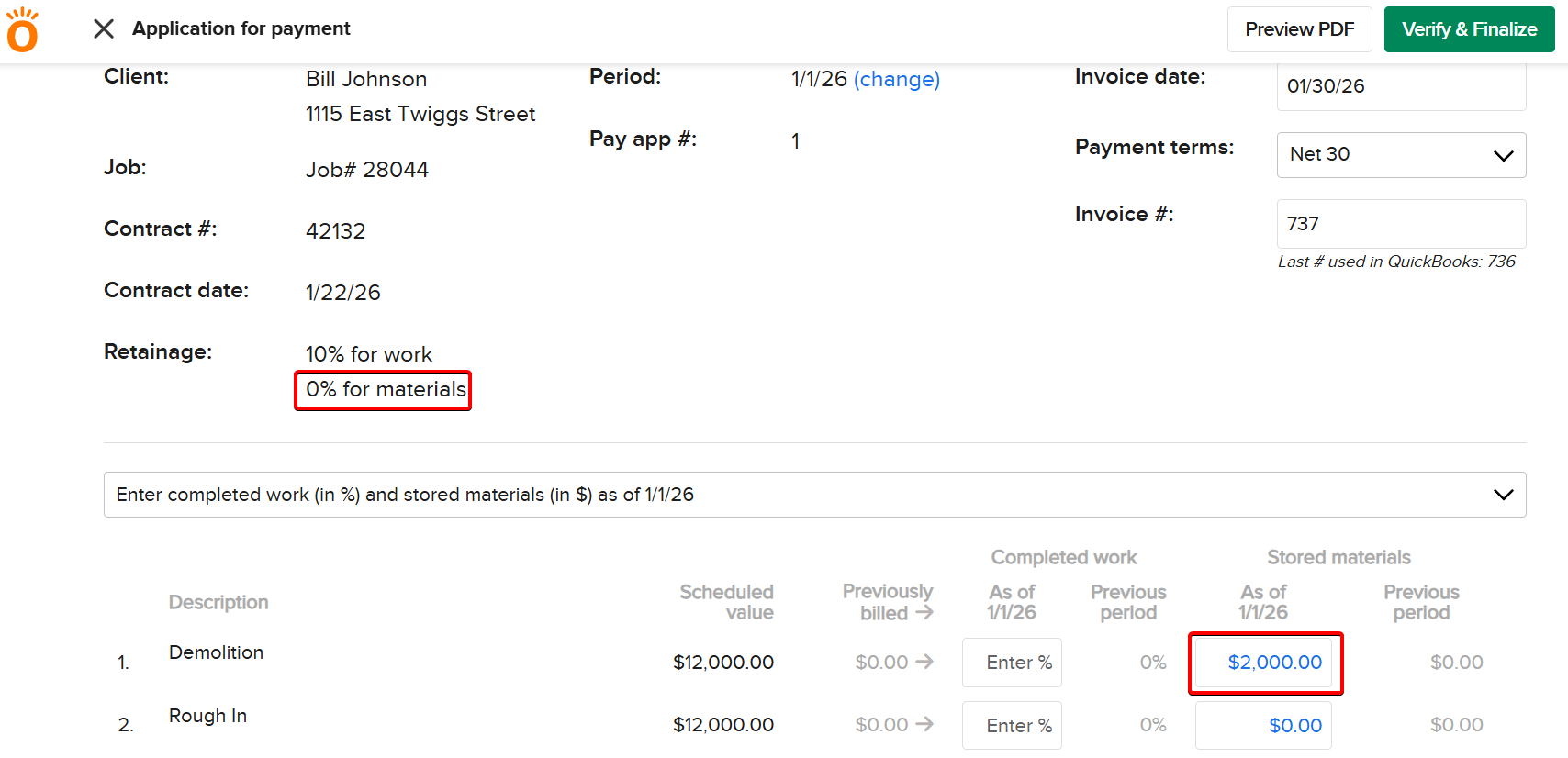Click the Demolition line item description
This screenshot has height=758, width=1568.
pos(216,652)
